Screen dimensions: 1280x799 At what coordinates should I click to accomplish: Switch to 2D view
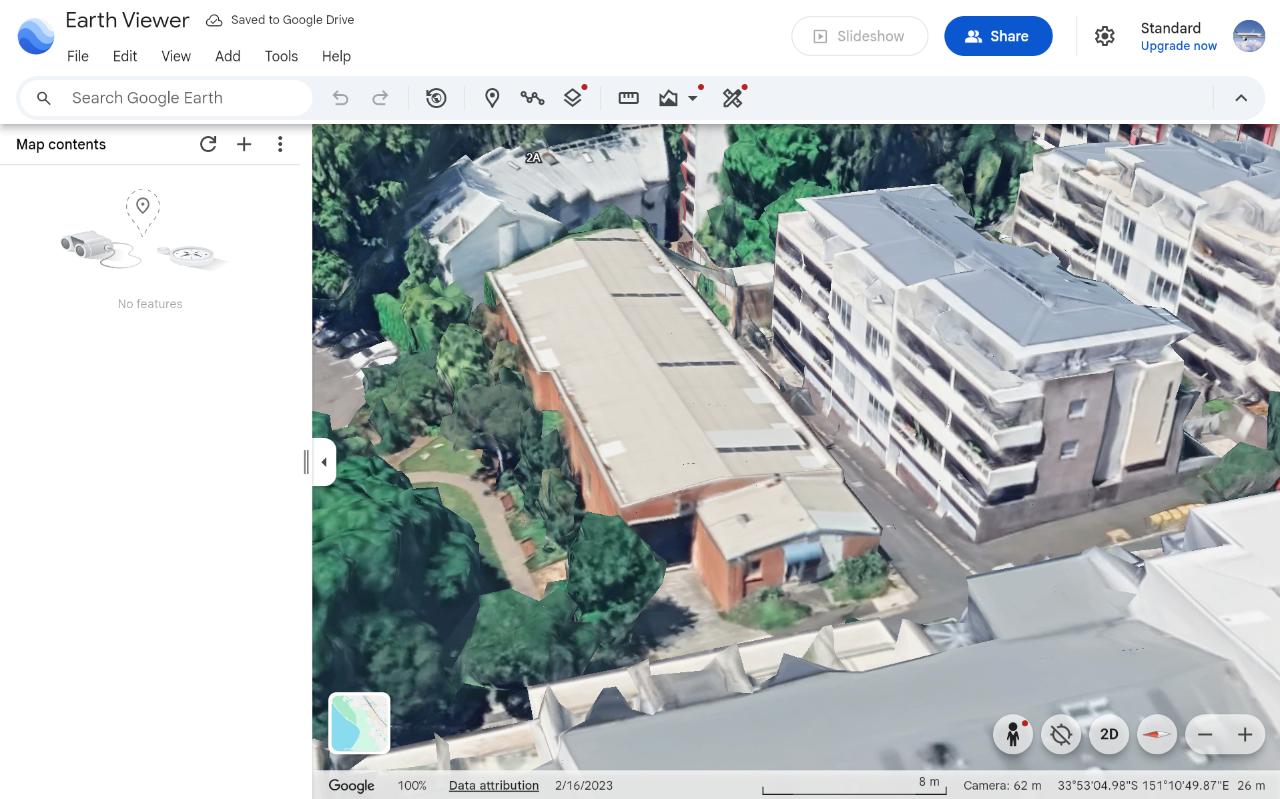(x=1109, y=735)
